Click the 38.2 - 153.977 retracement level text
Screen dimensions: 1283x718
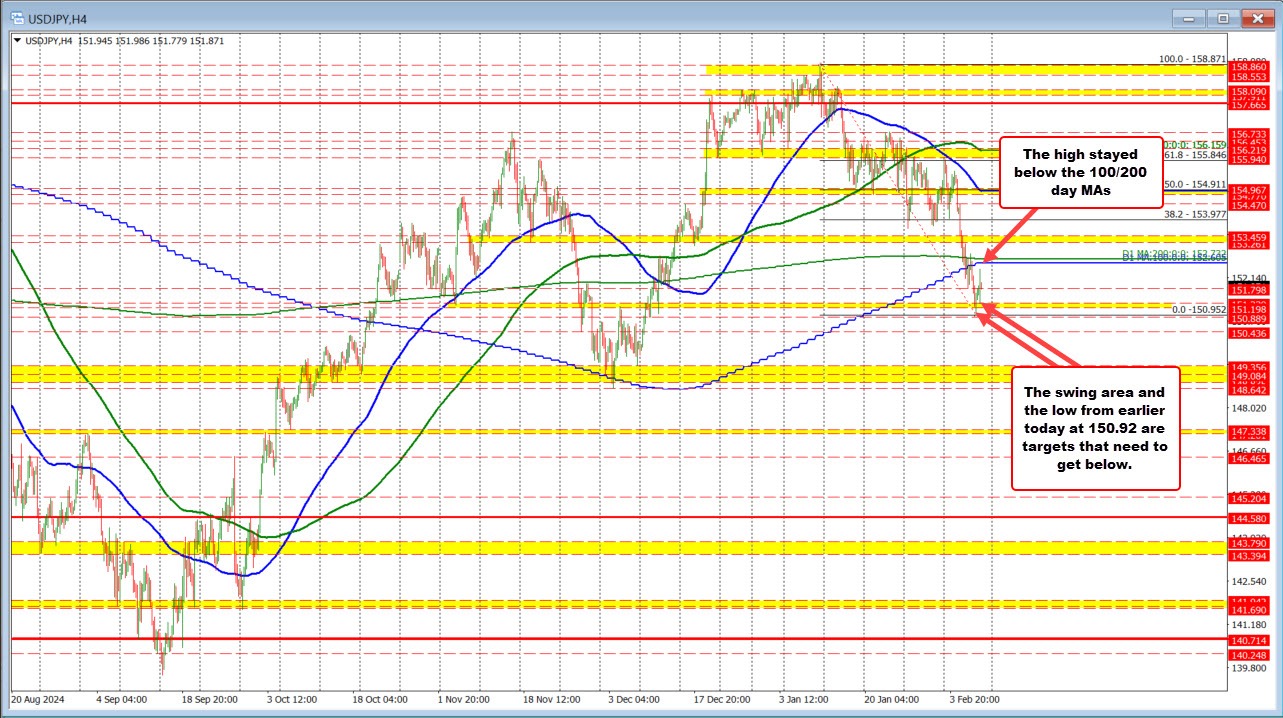click(1193, 214)
